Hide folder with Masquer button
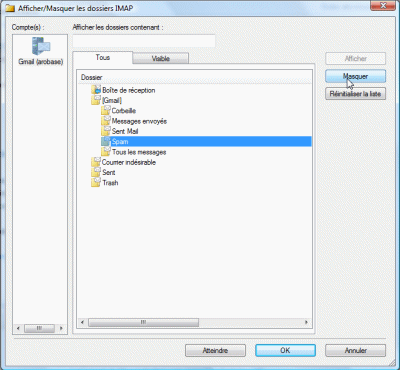This screenshot has height=370, width=400. (x=355, y=76)
